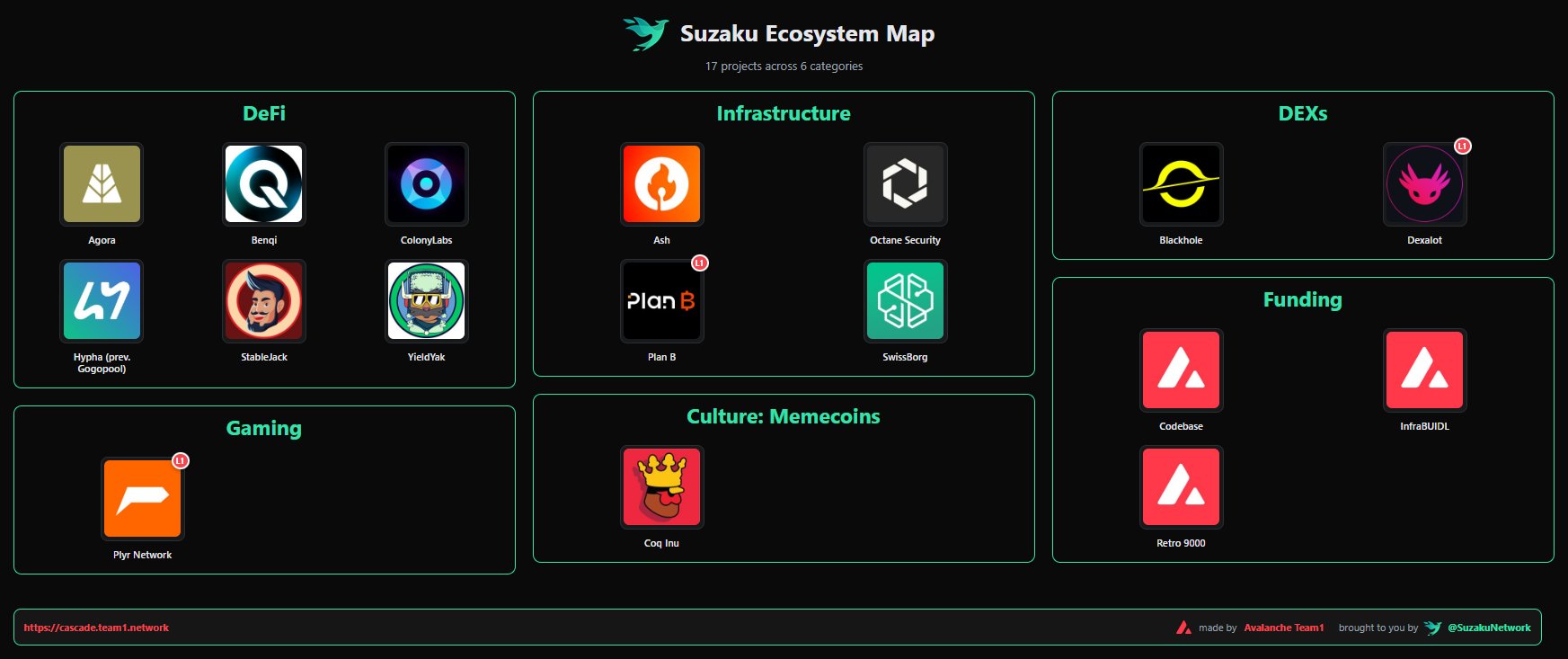This screenshot has height=659, width=1568.
Task: Click the 'StableJack' label text
Action: point(264,357)
